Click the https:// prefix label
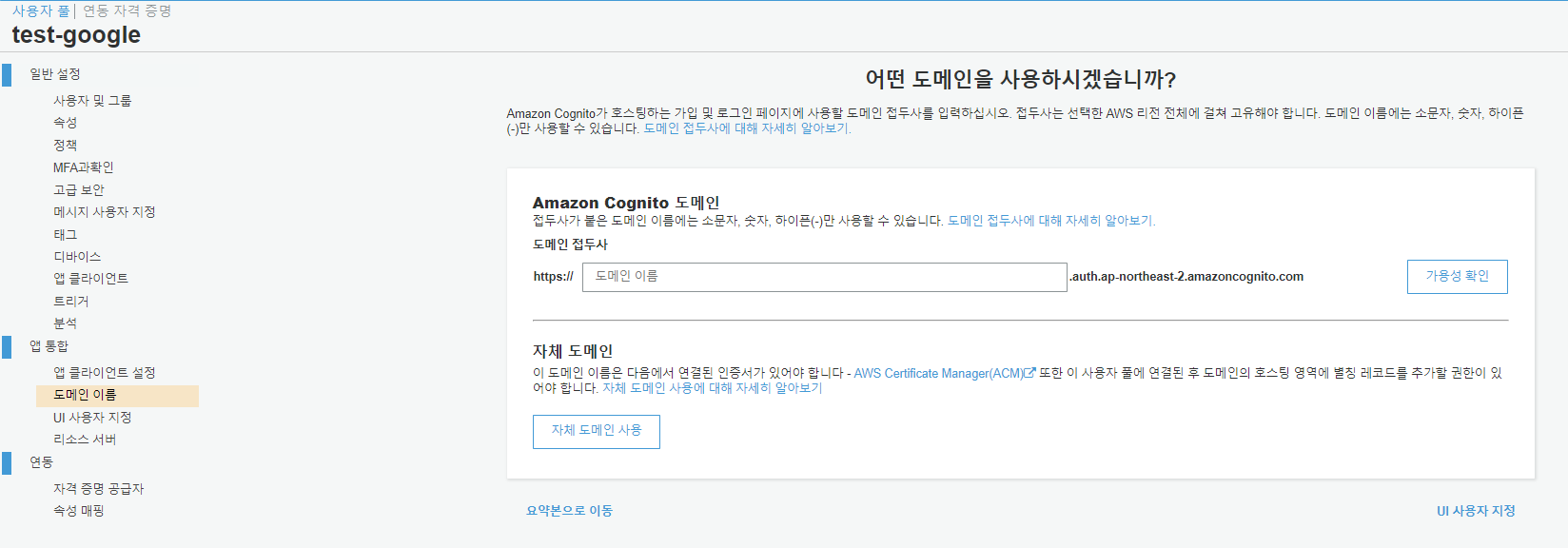This screenshot has height=548, width=1568. (x=553, y=277)
